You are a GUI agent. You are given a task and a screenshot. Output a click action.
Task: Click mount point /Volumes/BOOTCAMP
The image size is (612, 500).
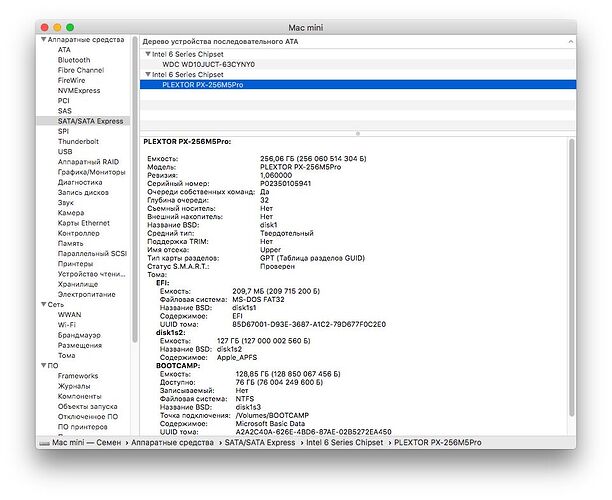tap(272, 415)
